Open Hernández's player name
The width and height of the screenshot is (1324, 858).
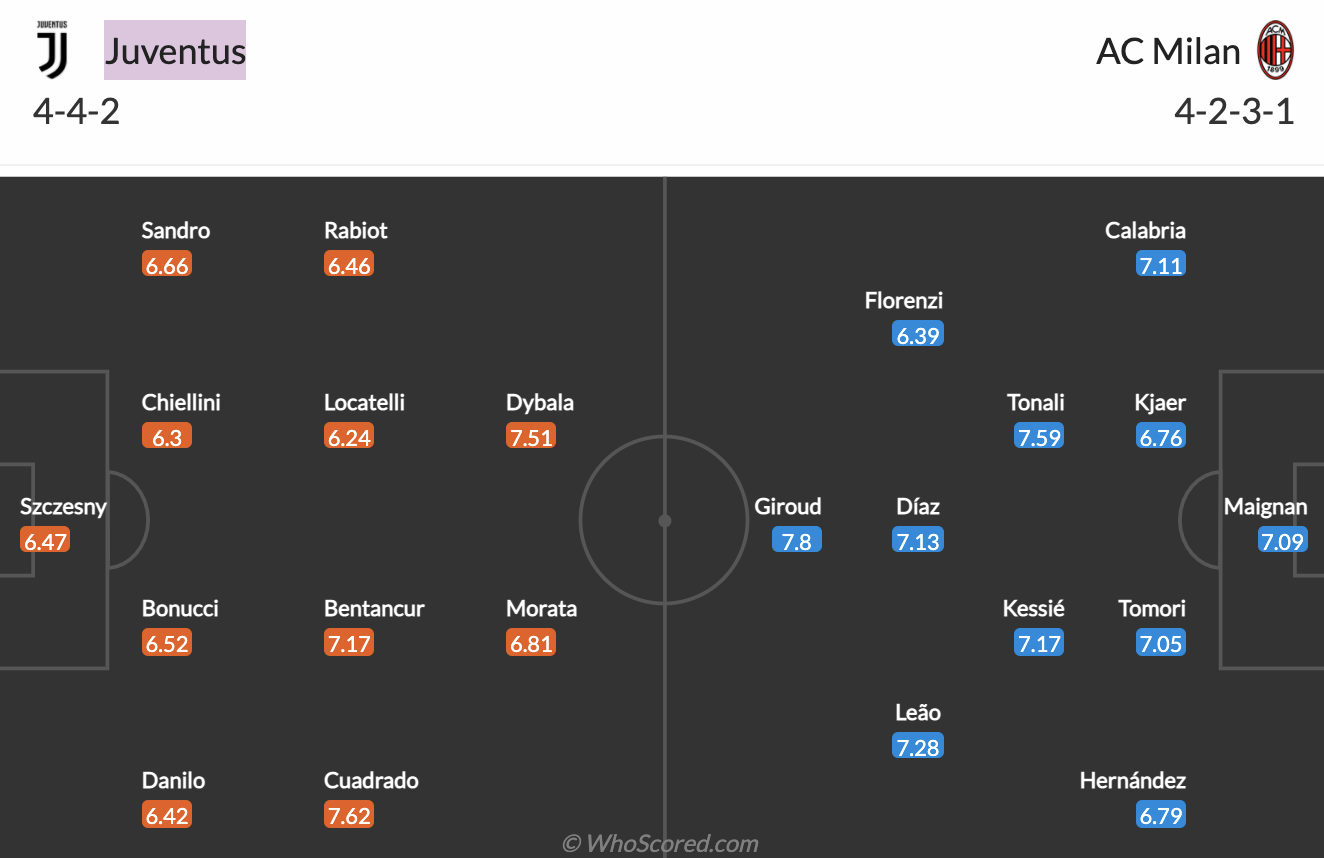coord(1133,780)
